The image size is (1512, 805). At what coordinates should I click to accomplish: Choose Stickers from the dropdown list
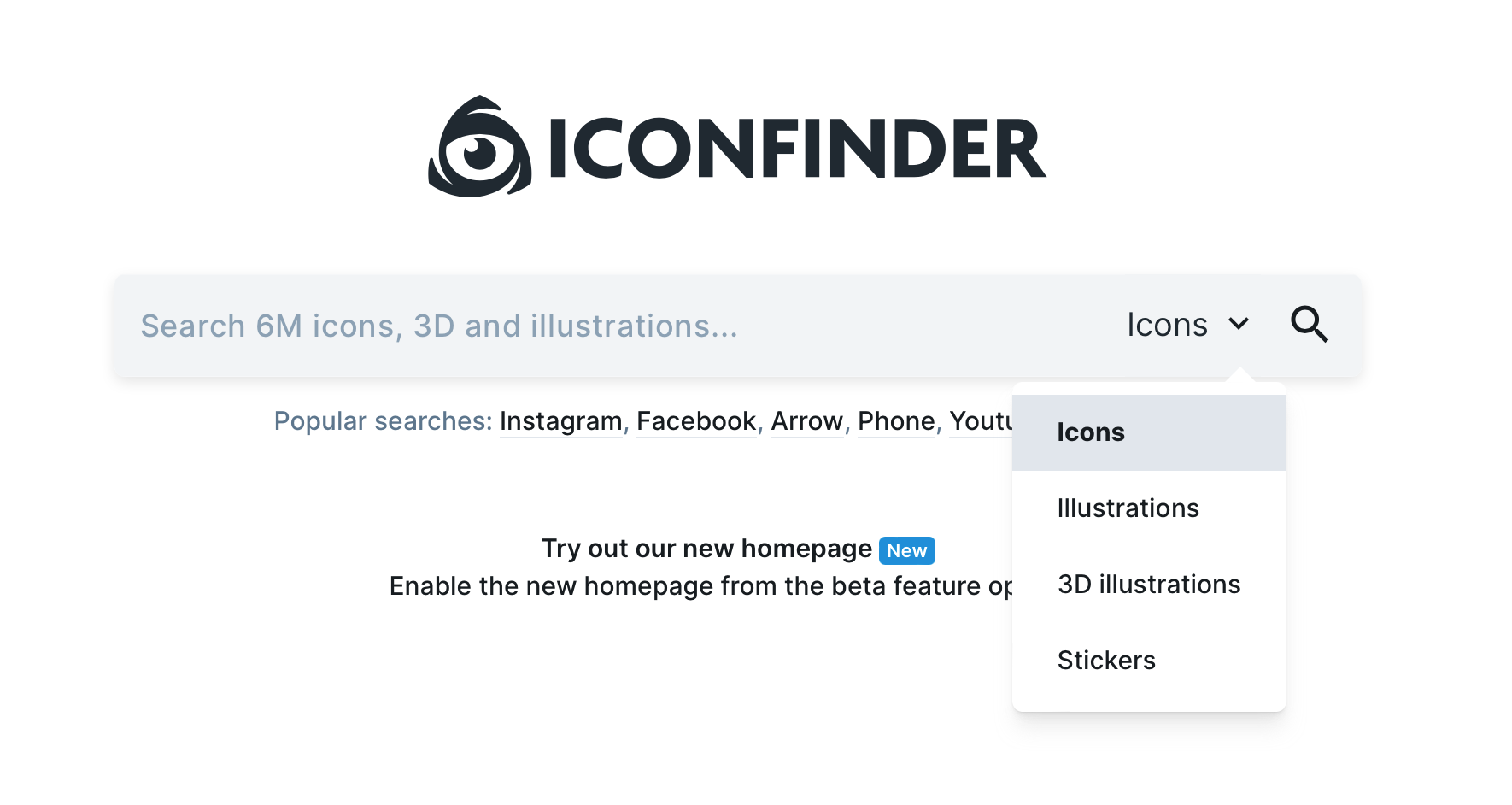coord(1149,661)
